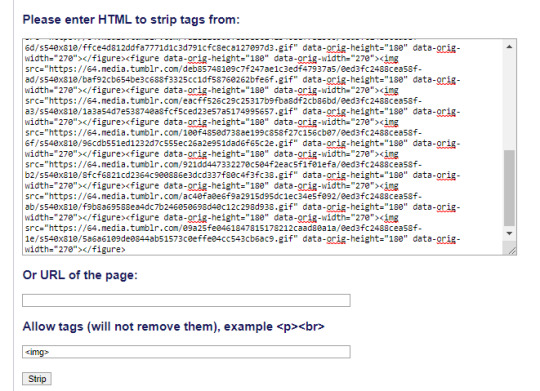Click the src line containing 09a25fe0461847815178212caad80a1a
The height and width of the screenshot is (391, 540).
(223, 228)
